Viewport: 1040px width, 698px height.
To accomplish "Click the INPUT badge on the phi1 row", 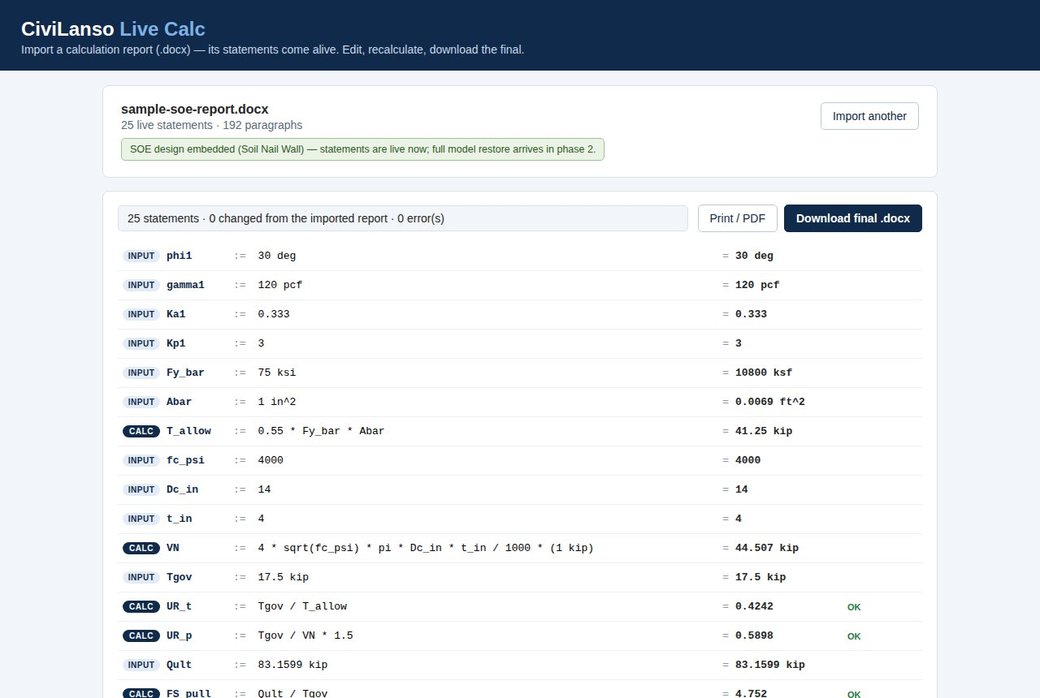I will 141,255.
